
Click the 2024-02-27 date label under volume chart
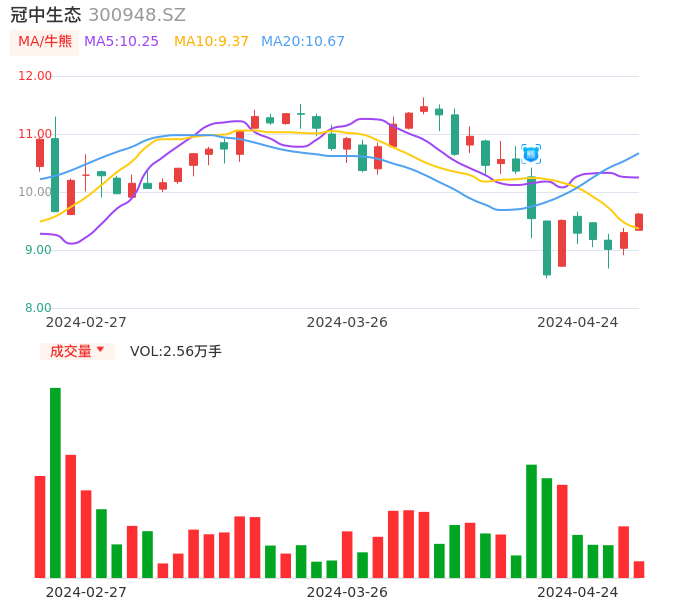(x=86, y=592)
